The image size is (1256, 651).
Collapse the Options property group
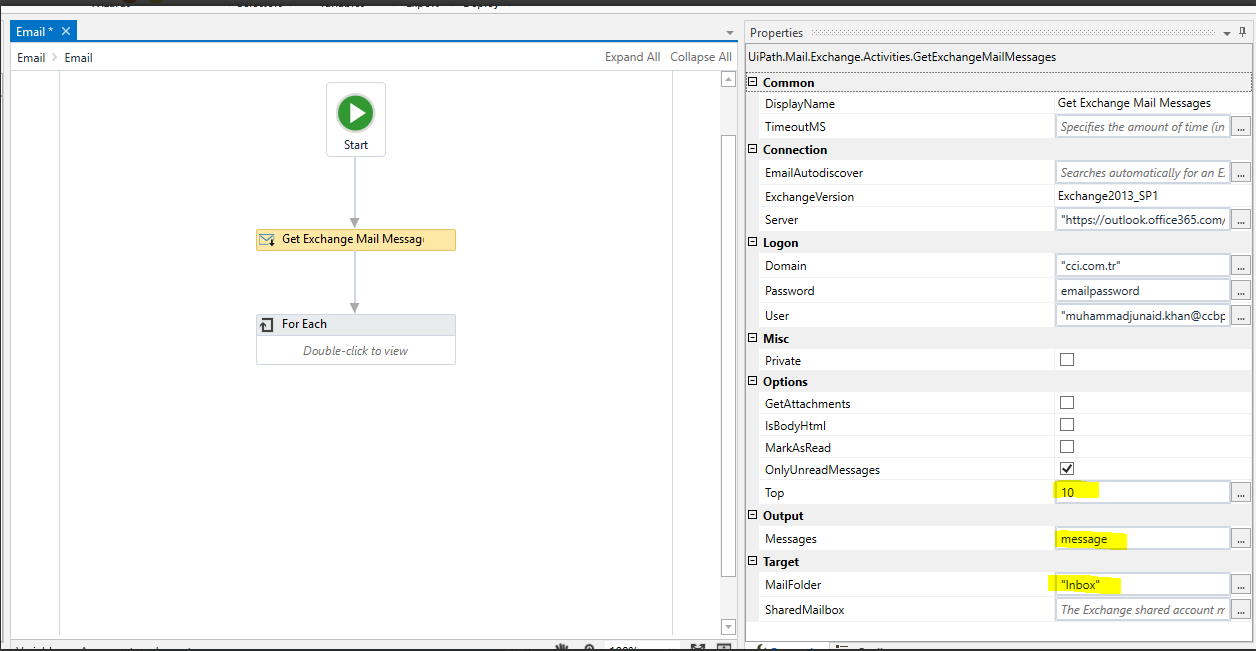[753, 381]
